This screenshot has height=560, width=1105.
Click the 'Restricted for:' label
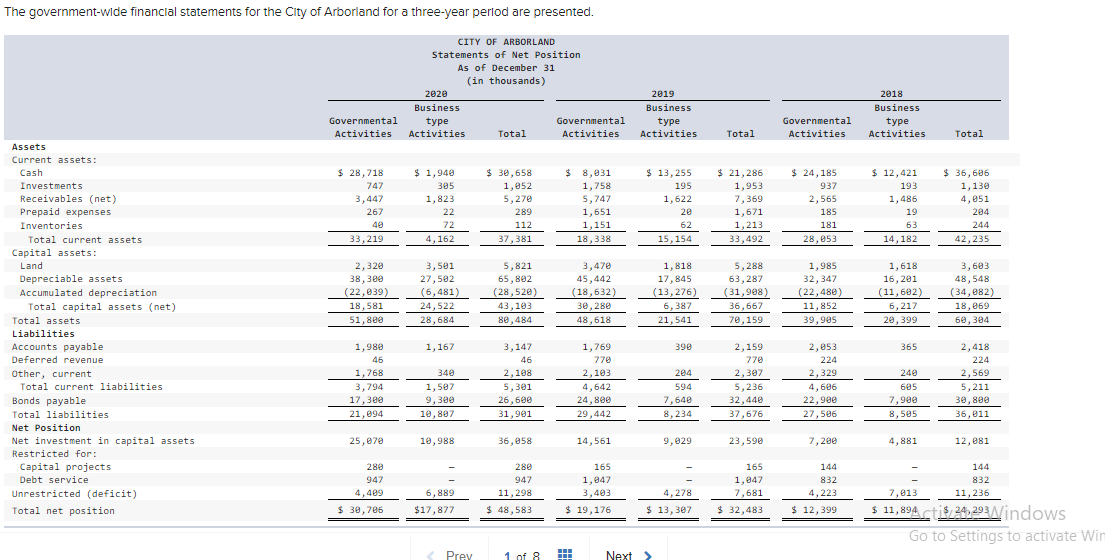[54, 454]
